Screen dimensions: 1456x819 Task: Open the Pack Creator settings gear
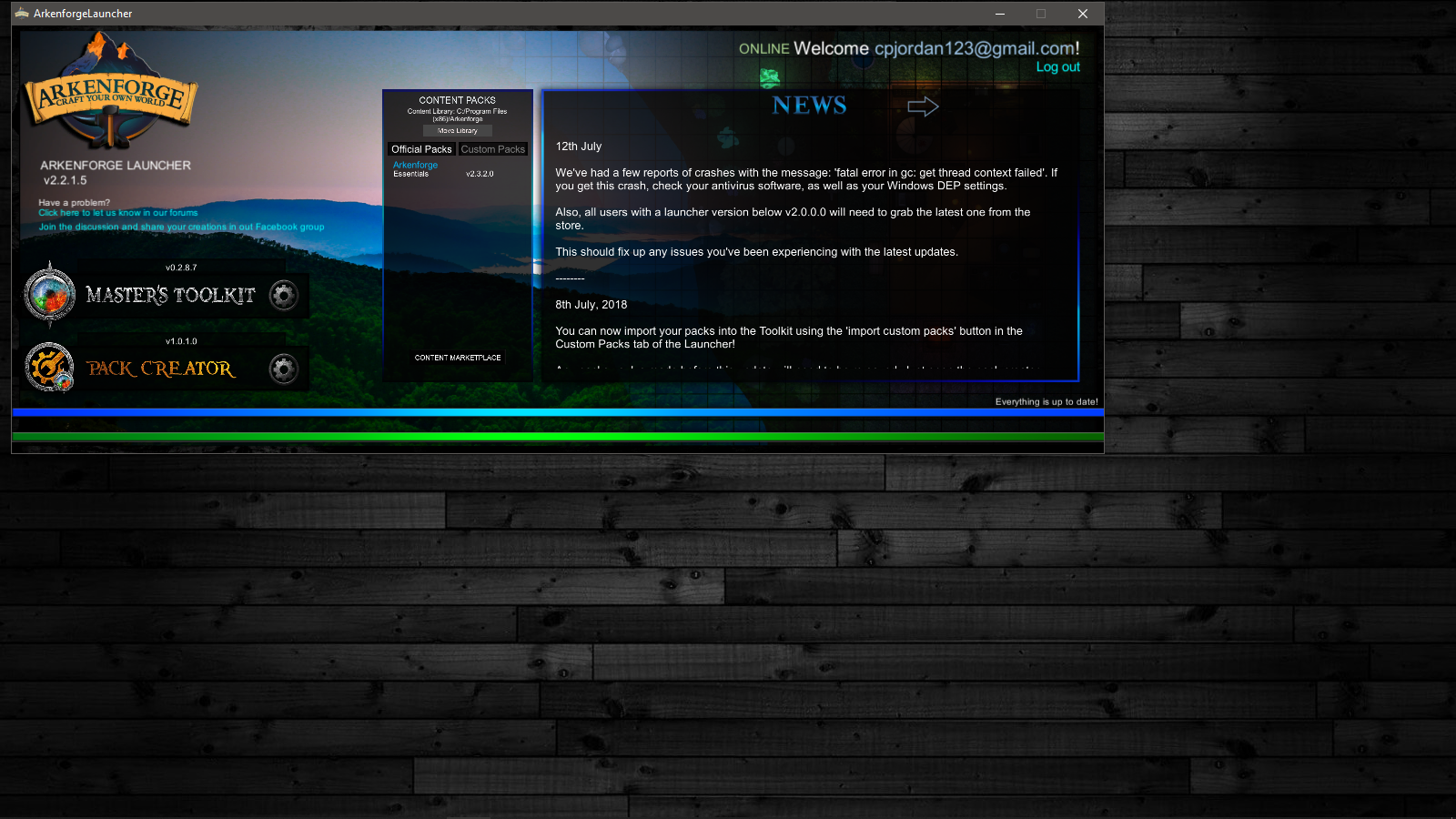coord(284,369)
